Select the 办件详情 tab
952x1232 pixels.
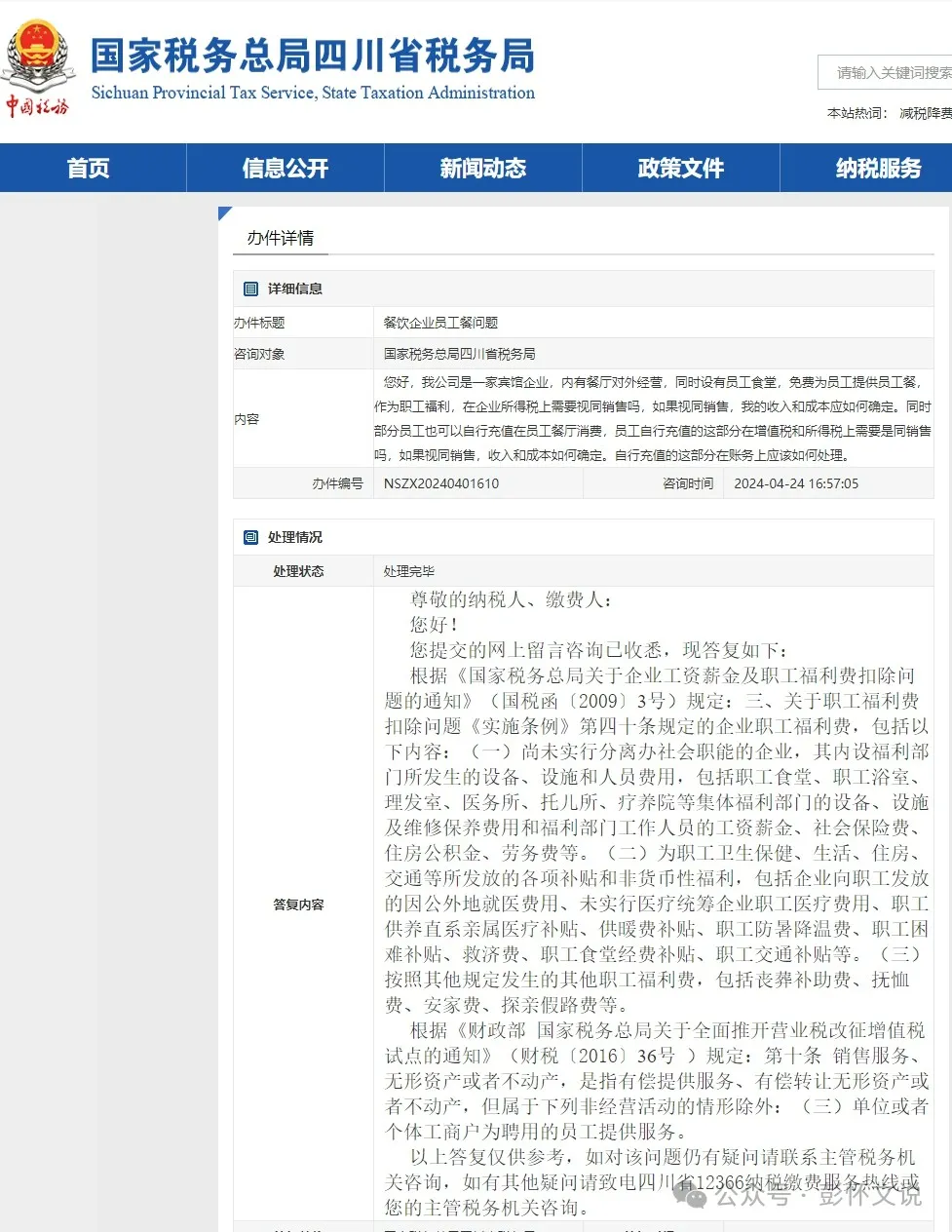click(x=281, y=238)
